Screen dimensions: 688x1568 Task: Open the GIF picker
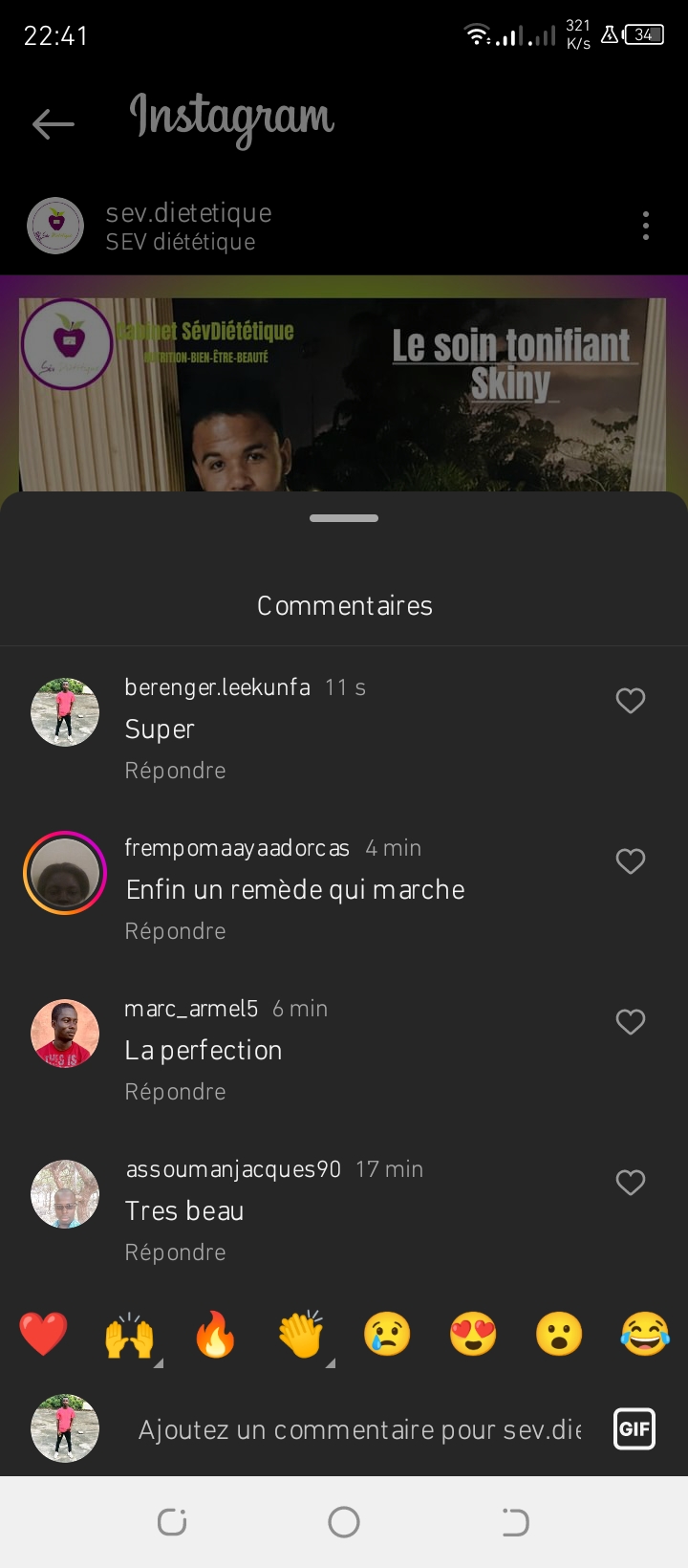click(x=634, y=1429)
